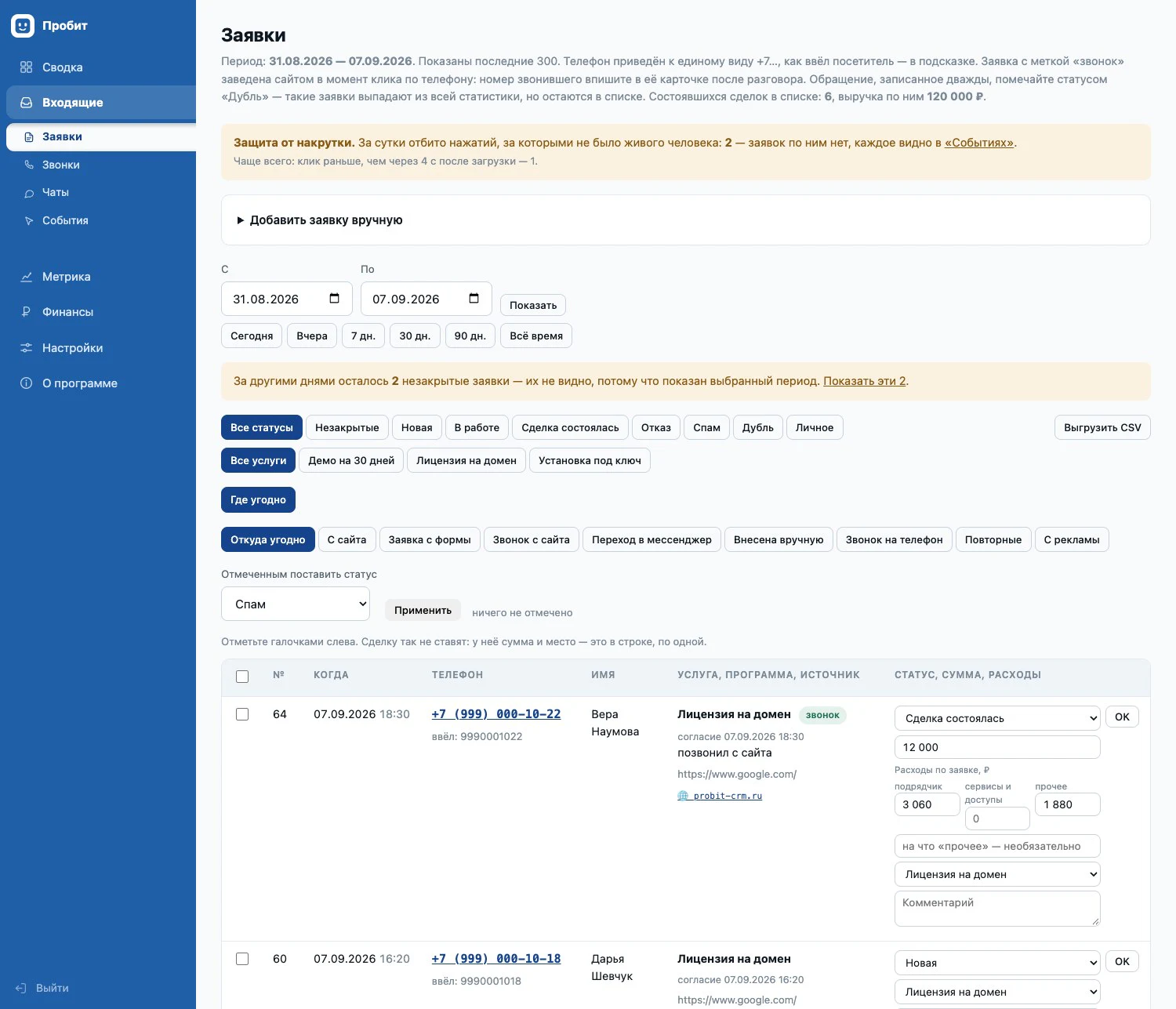
Task: Click the События cursor icon
Action: click(29, 221)
